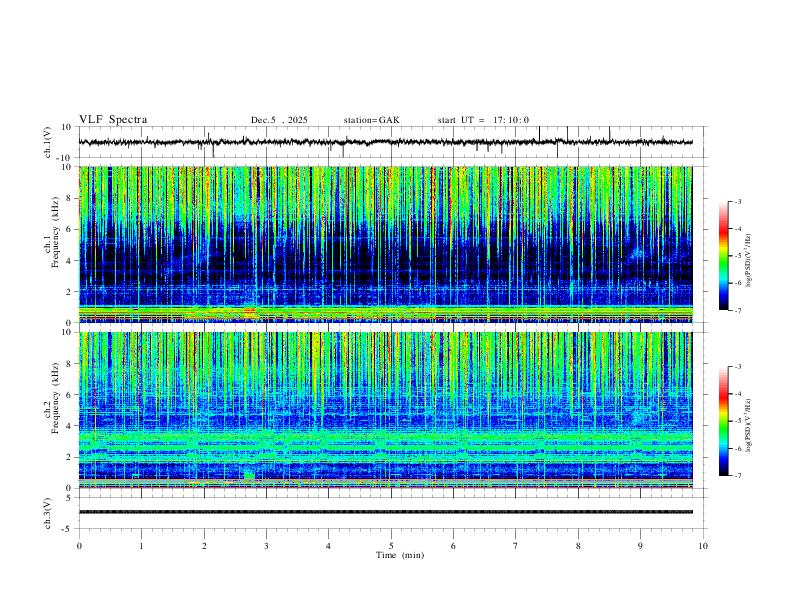
Task: Click the "-5" label on ch.2 color scale
Action: 738,421
